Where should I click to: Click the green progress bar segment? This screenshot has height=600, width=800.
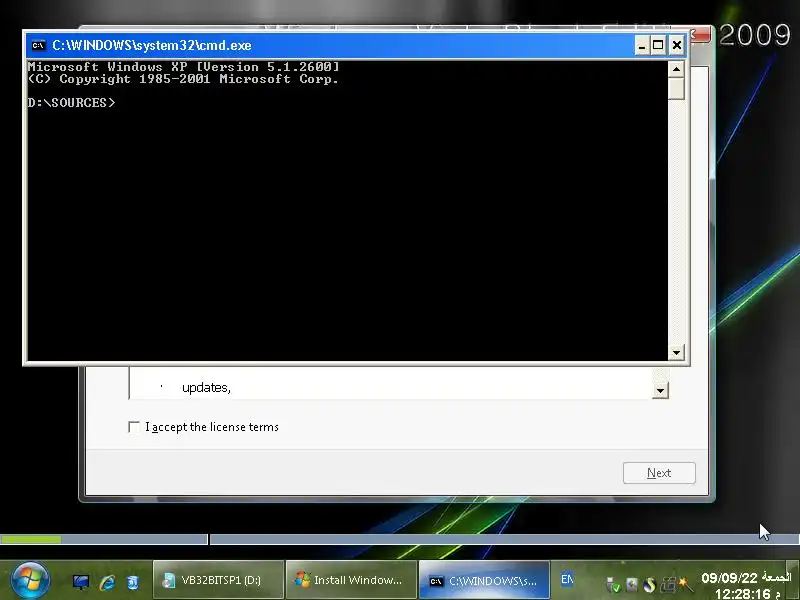tap(31, 539)
